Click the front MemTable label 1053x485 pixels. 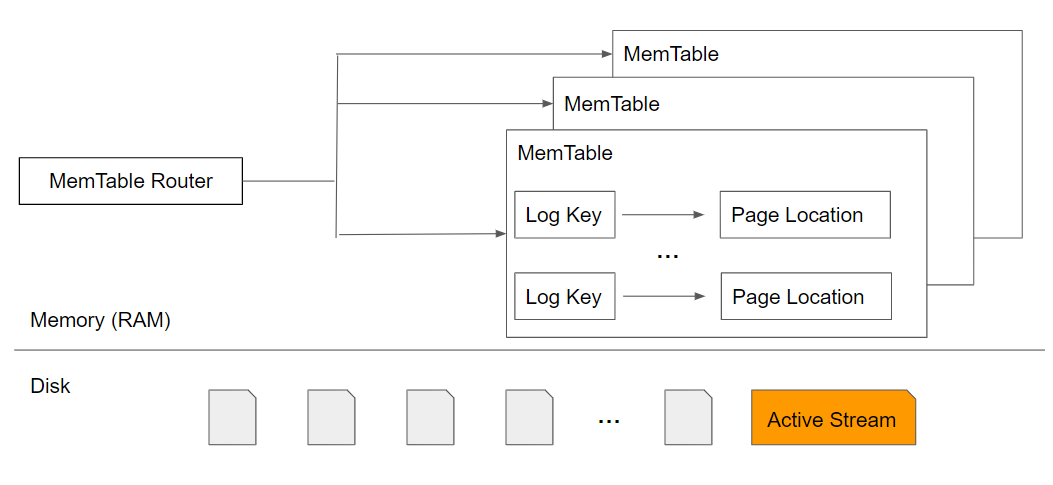click(x=565, y=153)
